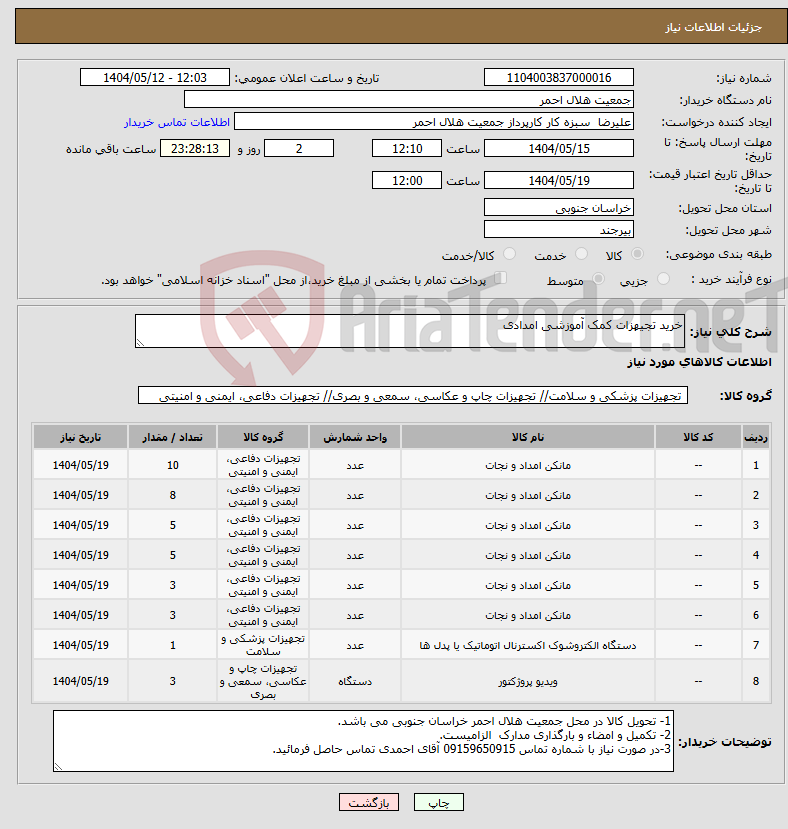Click the delivery province field خراسان جنوبی
The image size is (788, 829).
tap(558, 207)
